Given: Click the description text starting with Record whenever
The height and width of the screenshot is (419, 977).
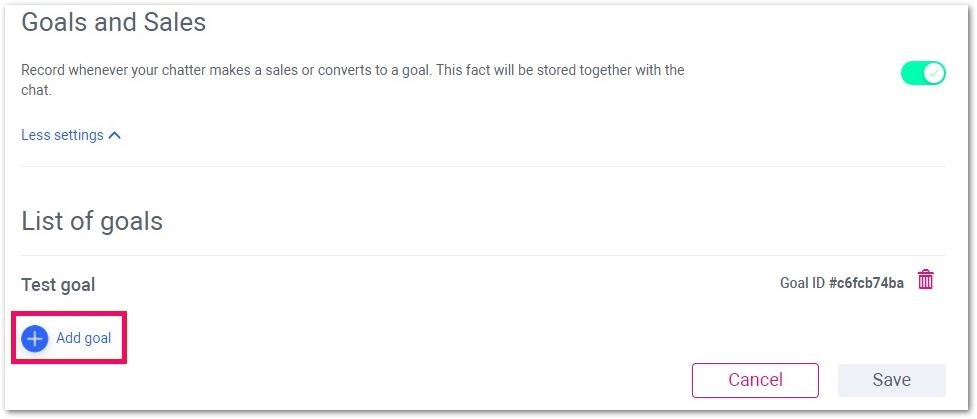Looking at the screenshot, I should tap(353, 80).
